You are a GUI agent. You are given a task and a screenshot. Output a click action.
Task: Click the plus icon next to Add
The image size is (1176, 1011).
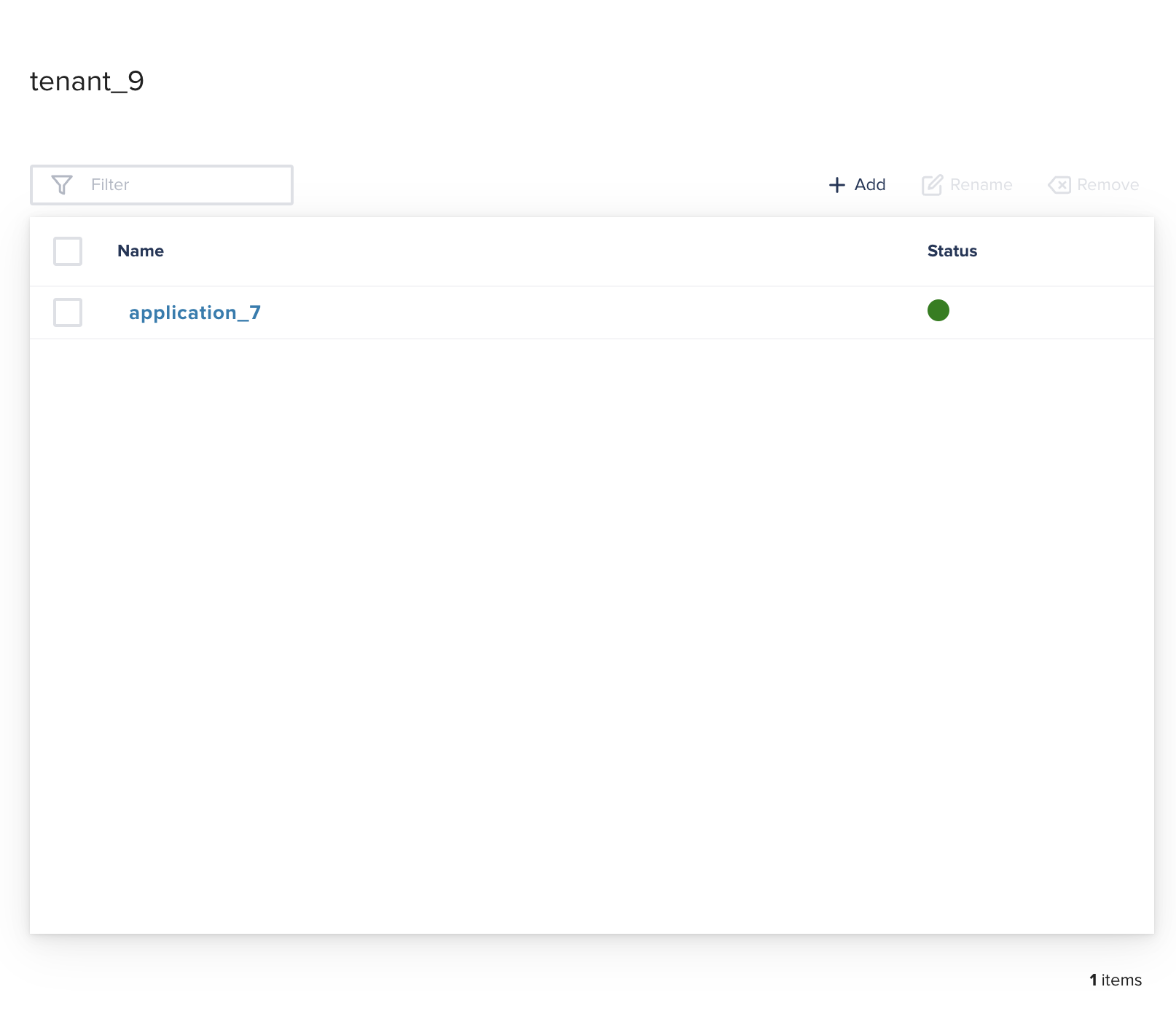[836, 184]
